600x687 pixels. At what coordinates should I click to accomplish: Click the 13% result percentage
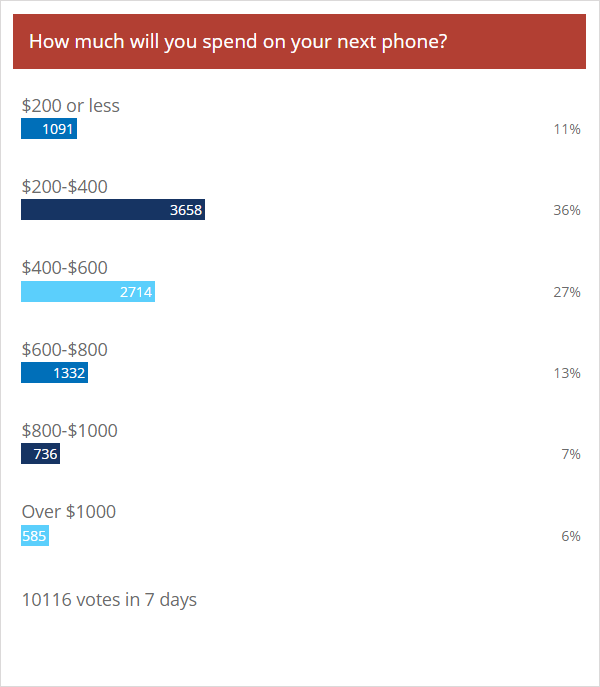[x=567, y=373]
